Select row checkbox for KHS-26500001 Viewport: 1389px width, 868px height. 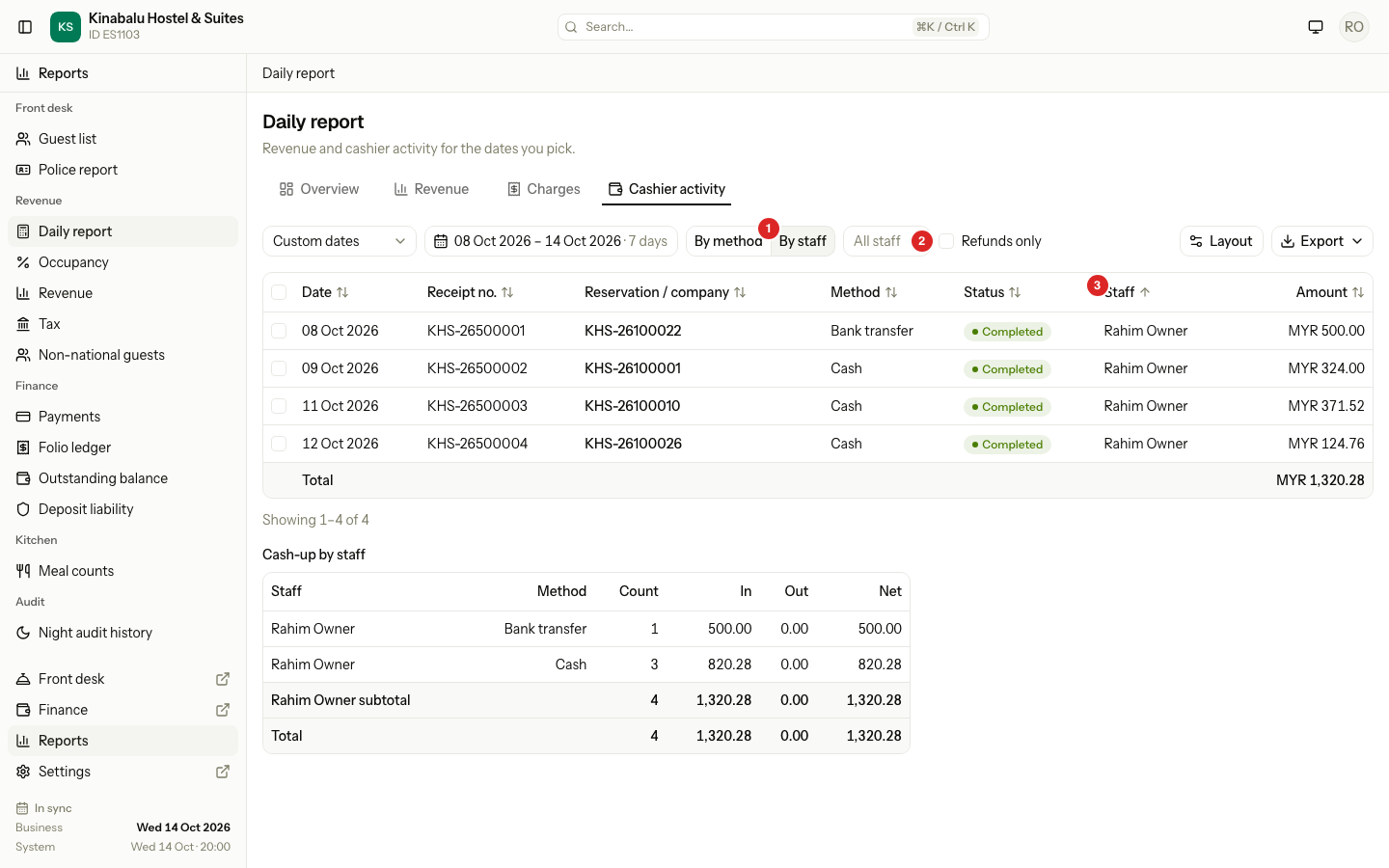[279, 331]
